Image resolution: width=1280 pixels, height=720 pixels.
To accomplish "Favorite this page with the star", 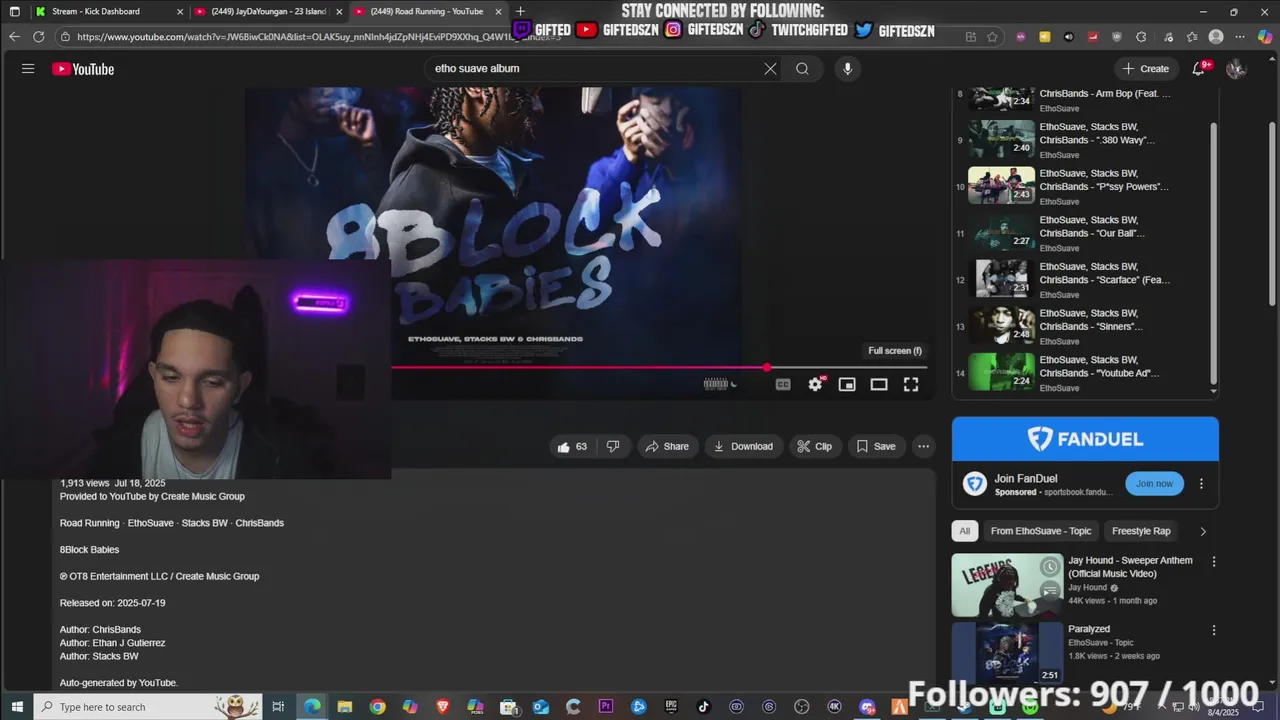I will click(x=992, y=36).
